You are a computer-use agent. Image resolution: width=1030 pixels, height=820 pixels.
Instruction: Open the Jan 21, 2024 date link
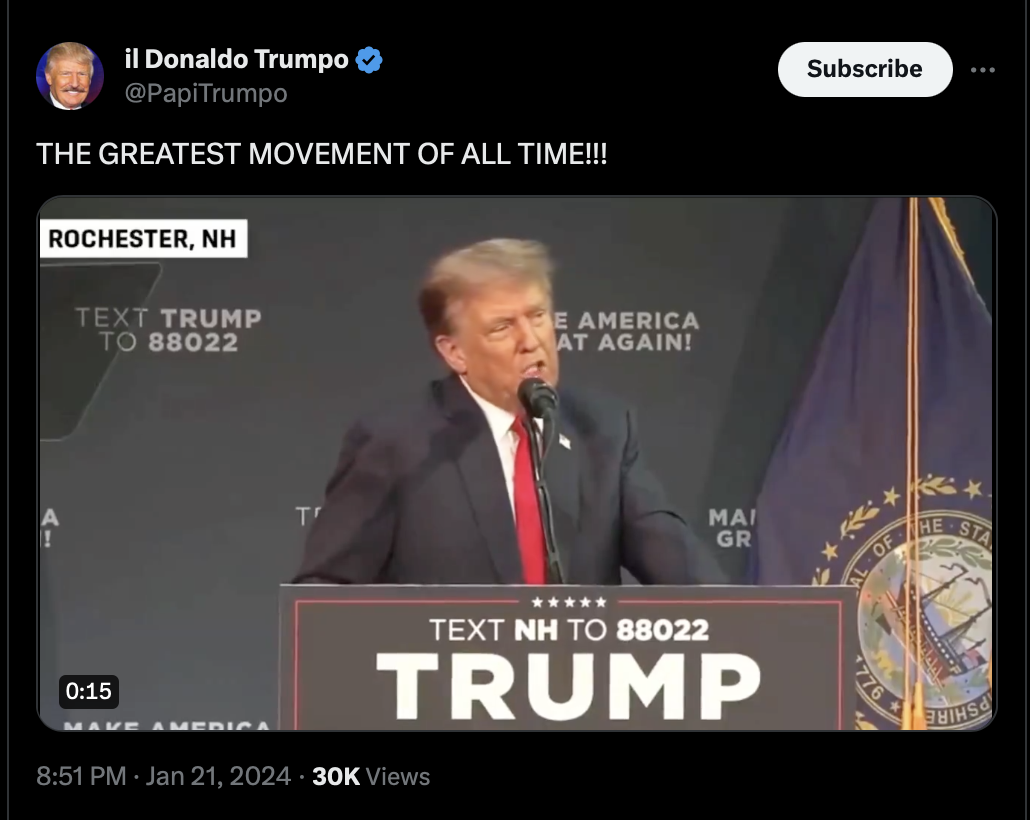[x=218, y=776]
